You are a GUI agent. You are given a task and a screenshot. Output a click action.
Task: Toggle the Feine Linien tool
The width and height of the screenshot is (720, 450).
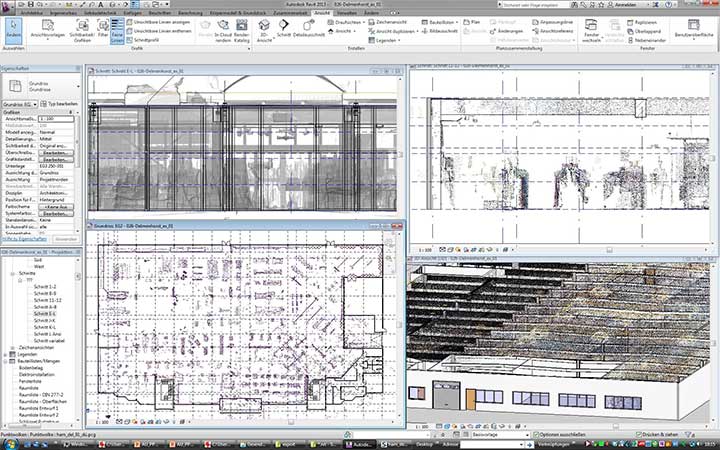coord(118,31)
